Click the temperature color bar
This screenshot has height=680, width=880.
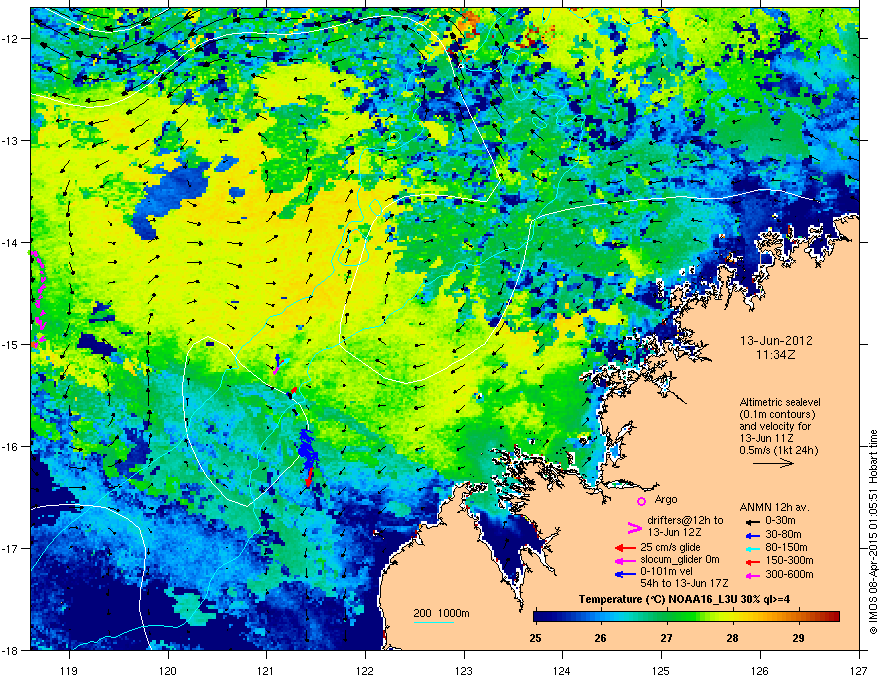click(x=686, y=616)
